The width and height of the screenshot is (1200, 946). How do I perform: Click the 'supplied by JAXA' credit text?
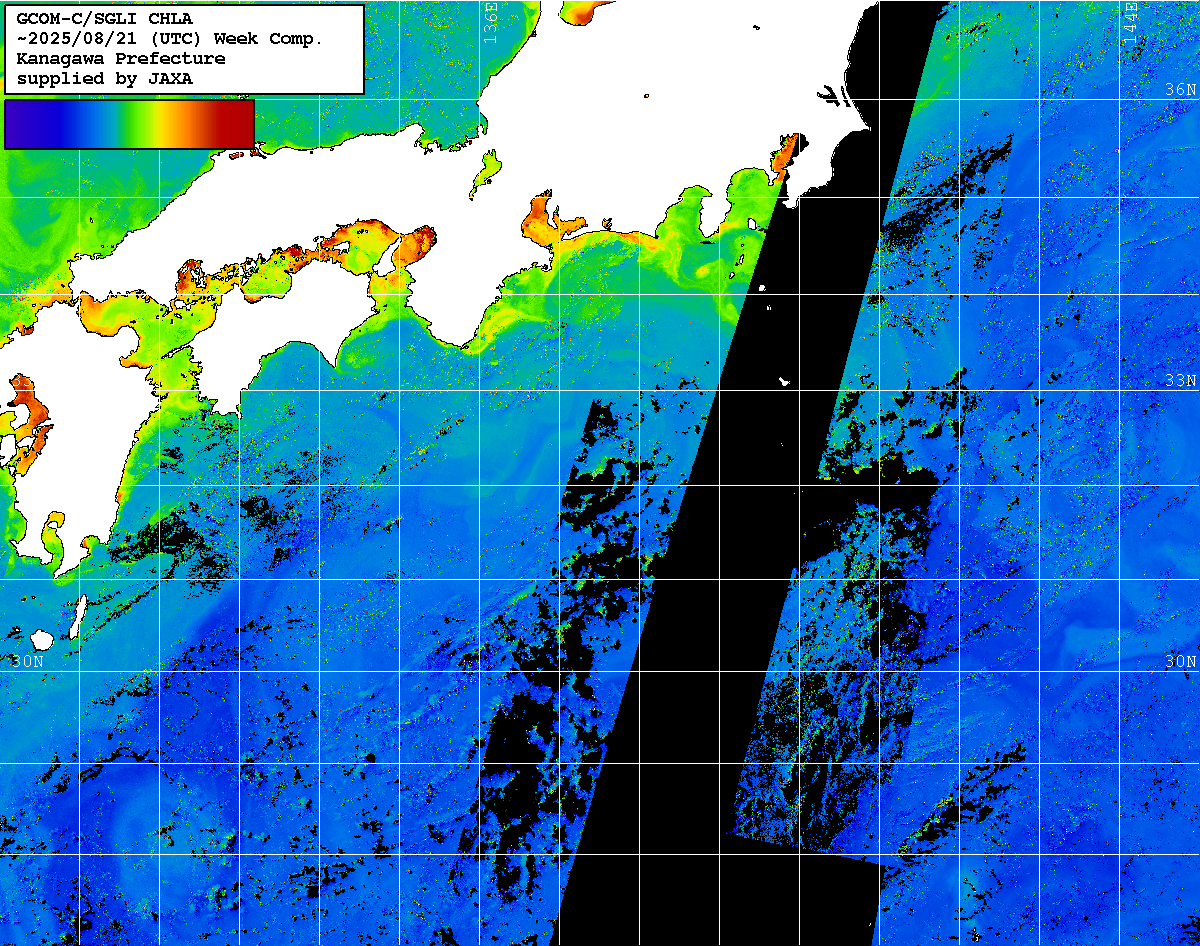(105, 78)
